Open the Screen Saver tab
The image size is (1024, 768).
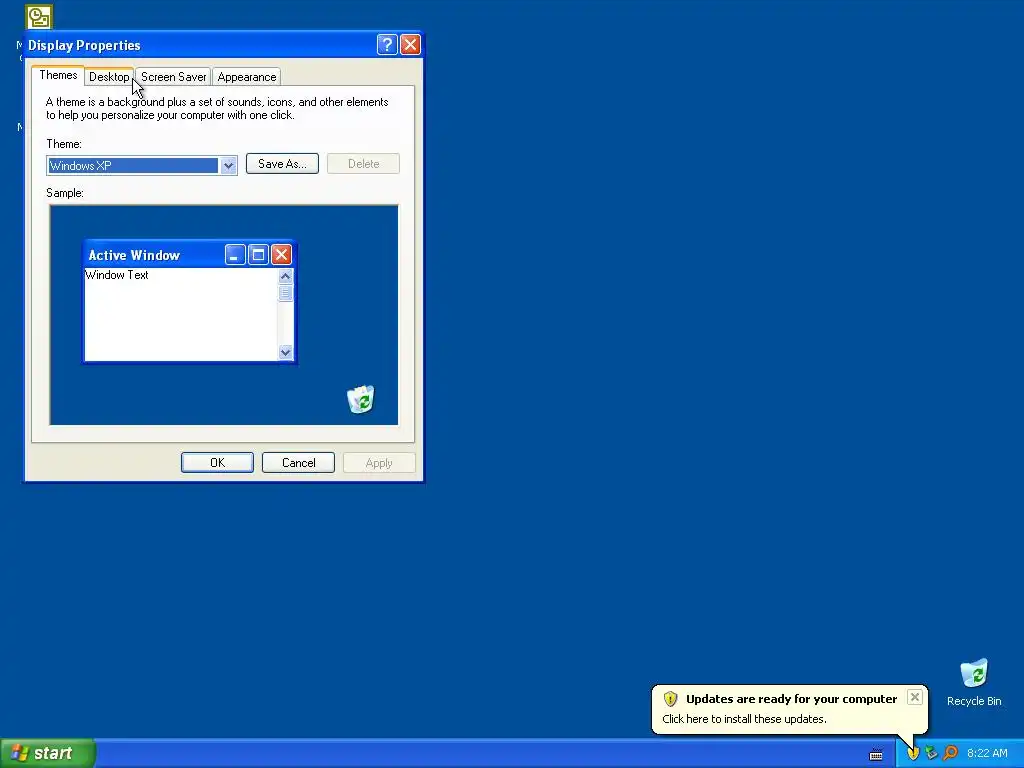[173, 77]
